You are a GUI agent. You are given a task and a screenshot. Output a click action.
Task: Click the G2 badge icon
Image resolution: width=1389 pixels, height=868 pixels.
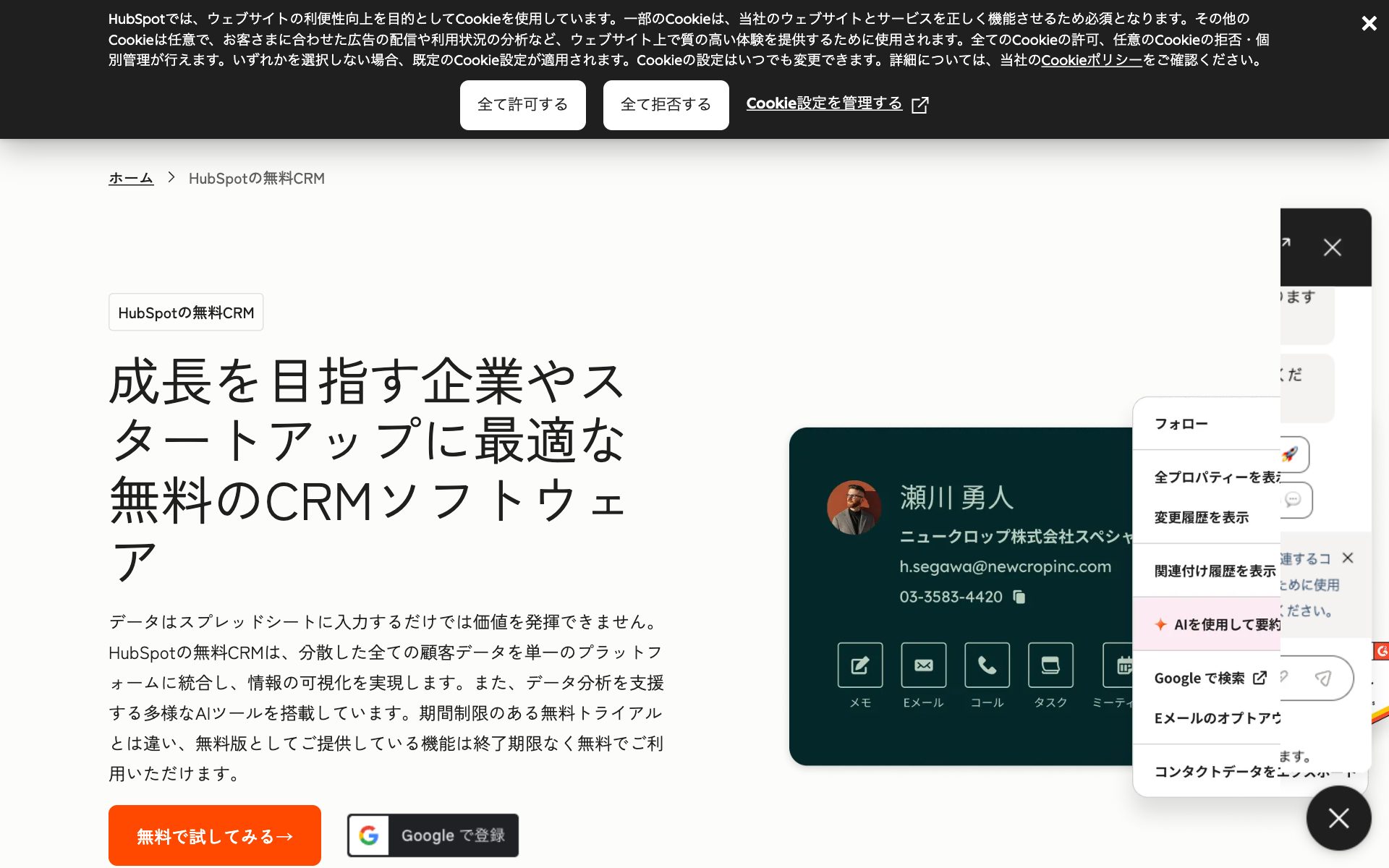[x=1381, y=651]
